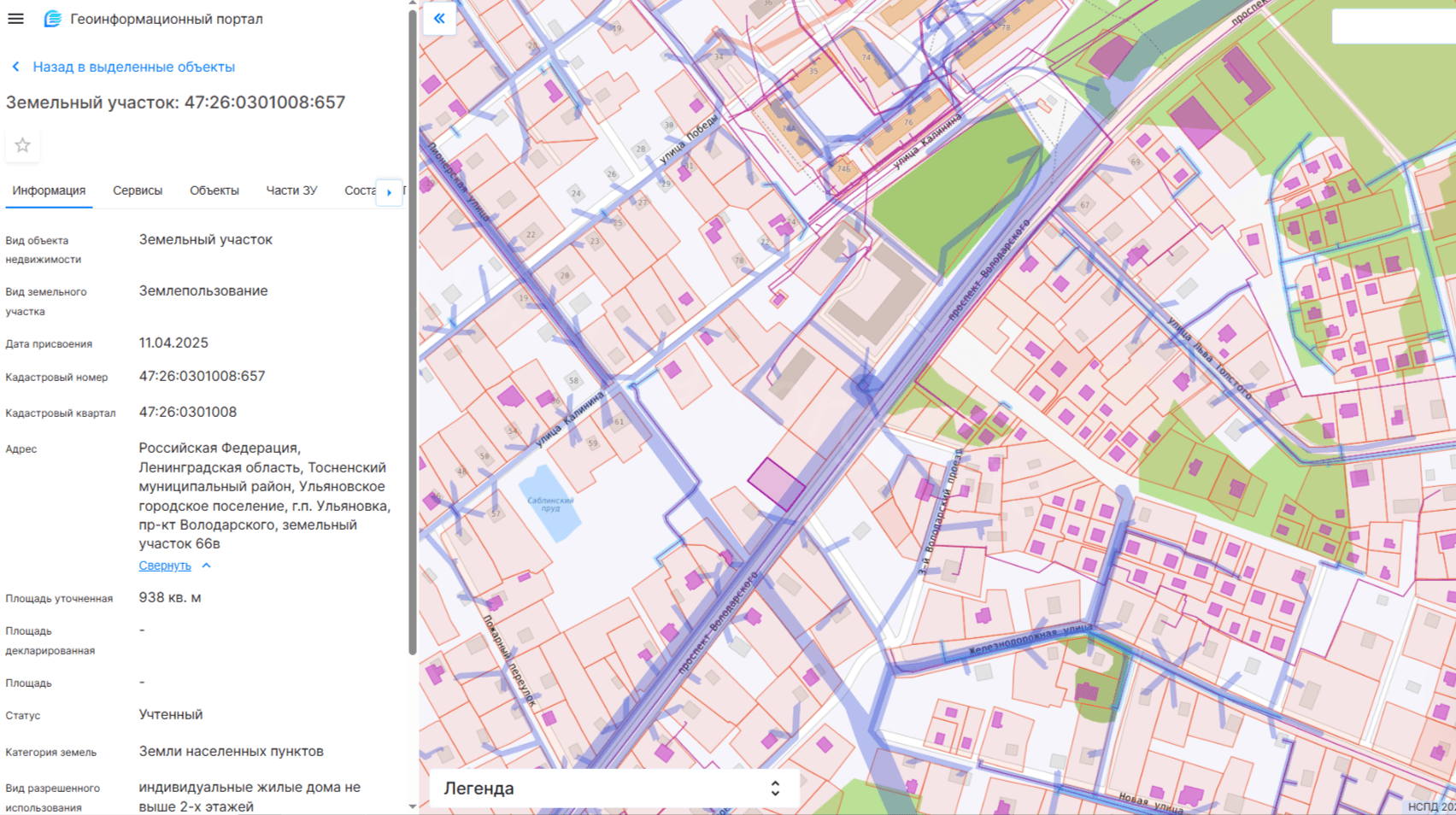Toggle the favorite star for this parcel

tap(23, 145)
